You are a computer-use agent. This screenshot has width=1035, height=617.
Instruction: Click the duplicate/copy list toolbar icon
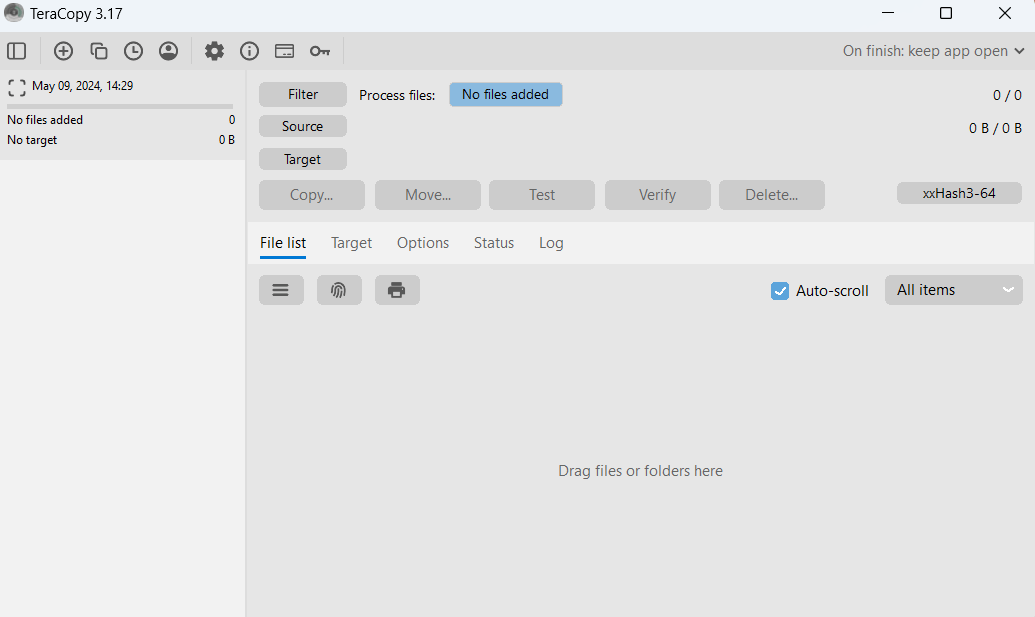pos(98,51)
